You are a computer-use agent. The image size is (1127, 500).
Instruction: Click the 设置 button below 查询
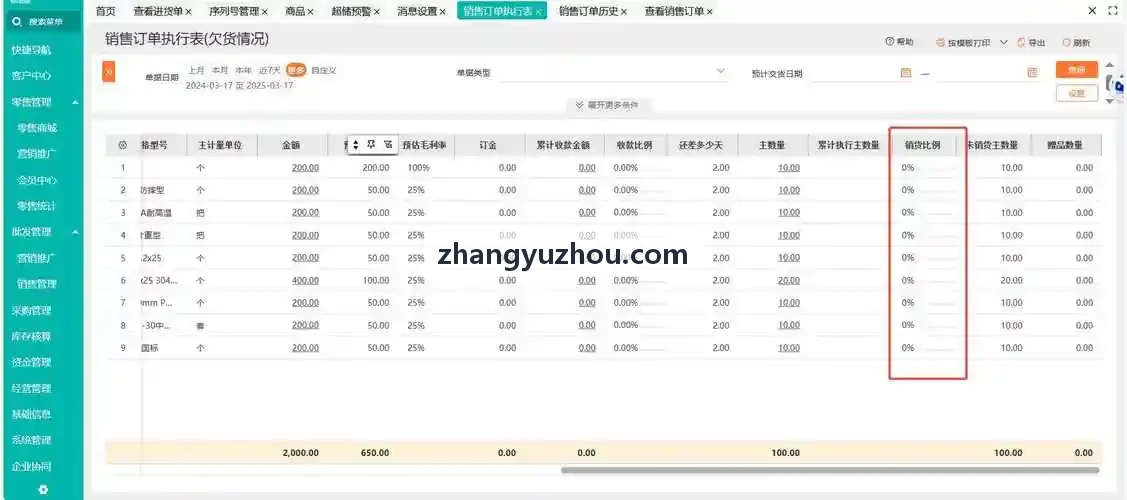coord(1077,93)
